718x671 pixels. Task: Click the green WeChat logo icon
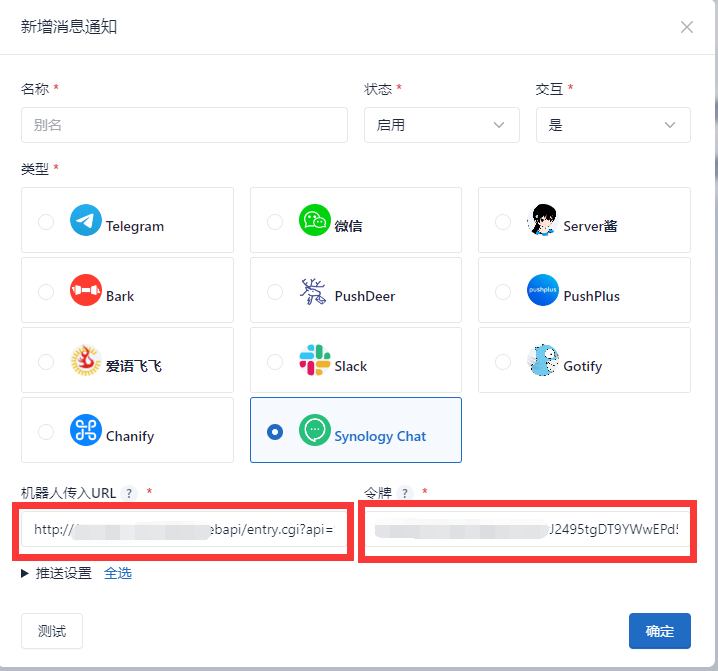(x=315, y=220)
